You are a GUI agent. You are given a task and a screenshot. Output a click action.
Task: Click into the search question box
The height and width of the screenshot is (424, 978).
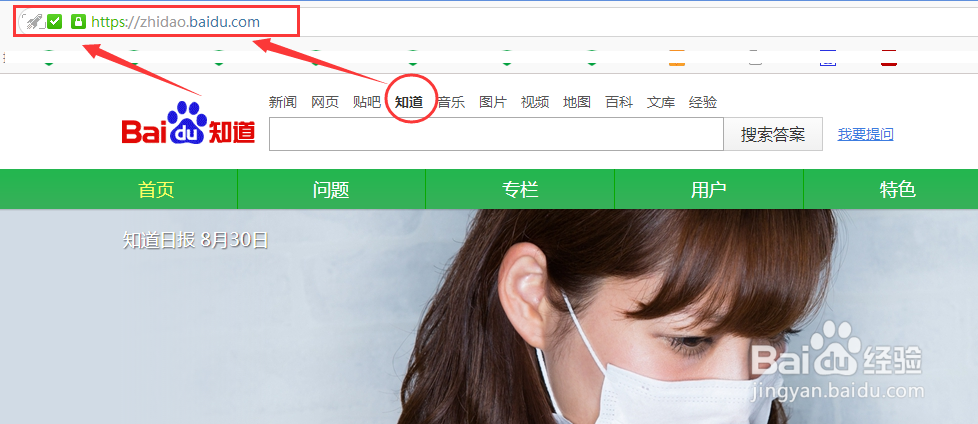[x=496, y=134]
